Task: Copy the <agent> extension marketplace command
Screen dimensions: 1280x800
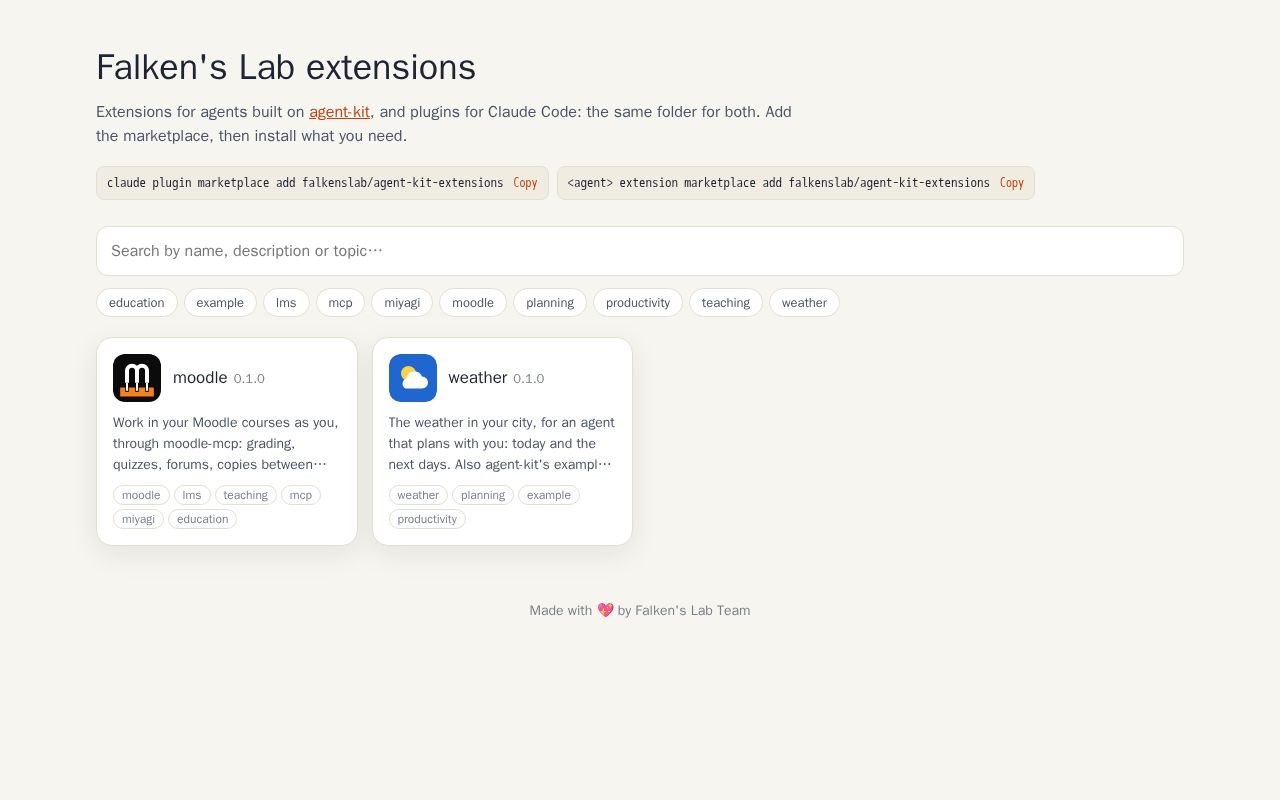Action: [x=1012, y=183]
